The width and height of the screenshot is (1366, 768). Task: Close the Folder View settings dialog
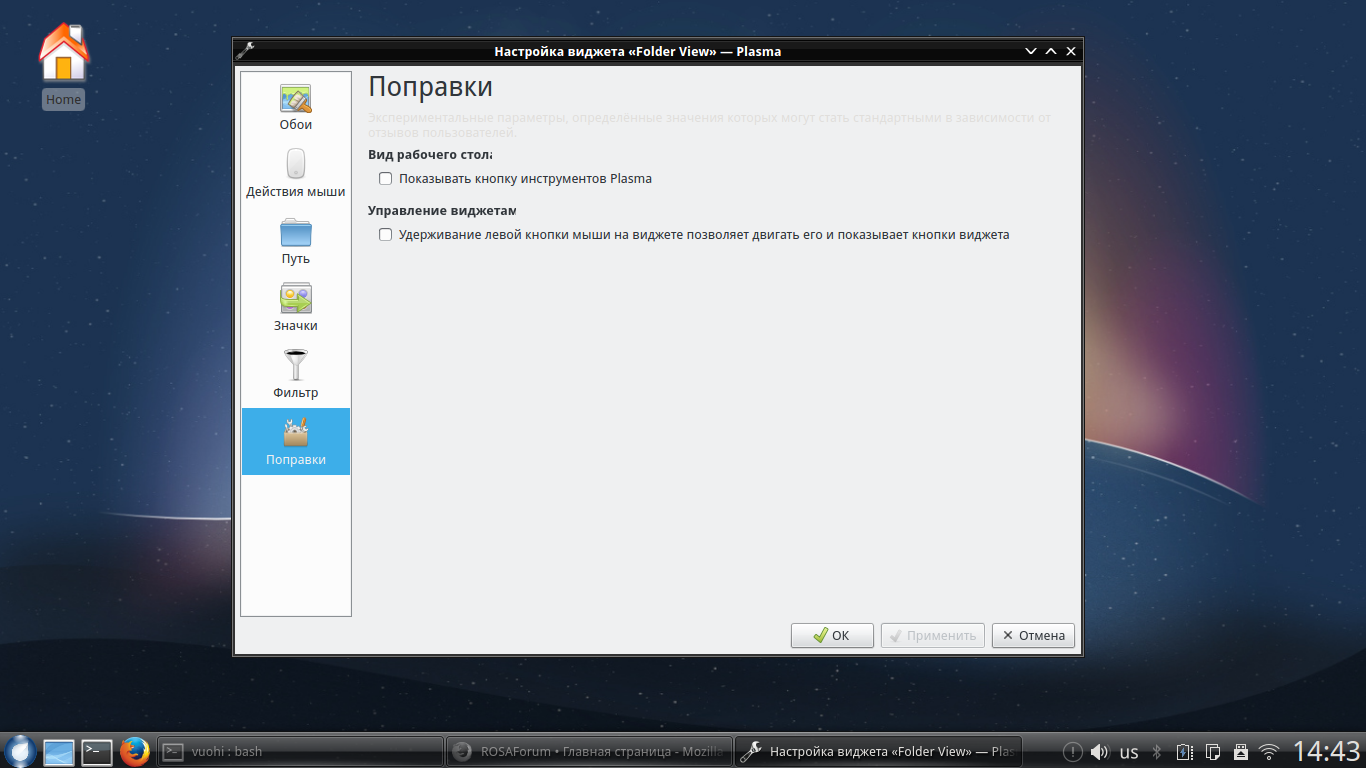pos(1071,51)
